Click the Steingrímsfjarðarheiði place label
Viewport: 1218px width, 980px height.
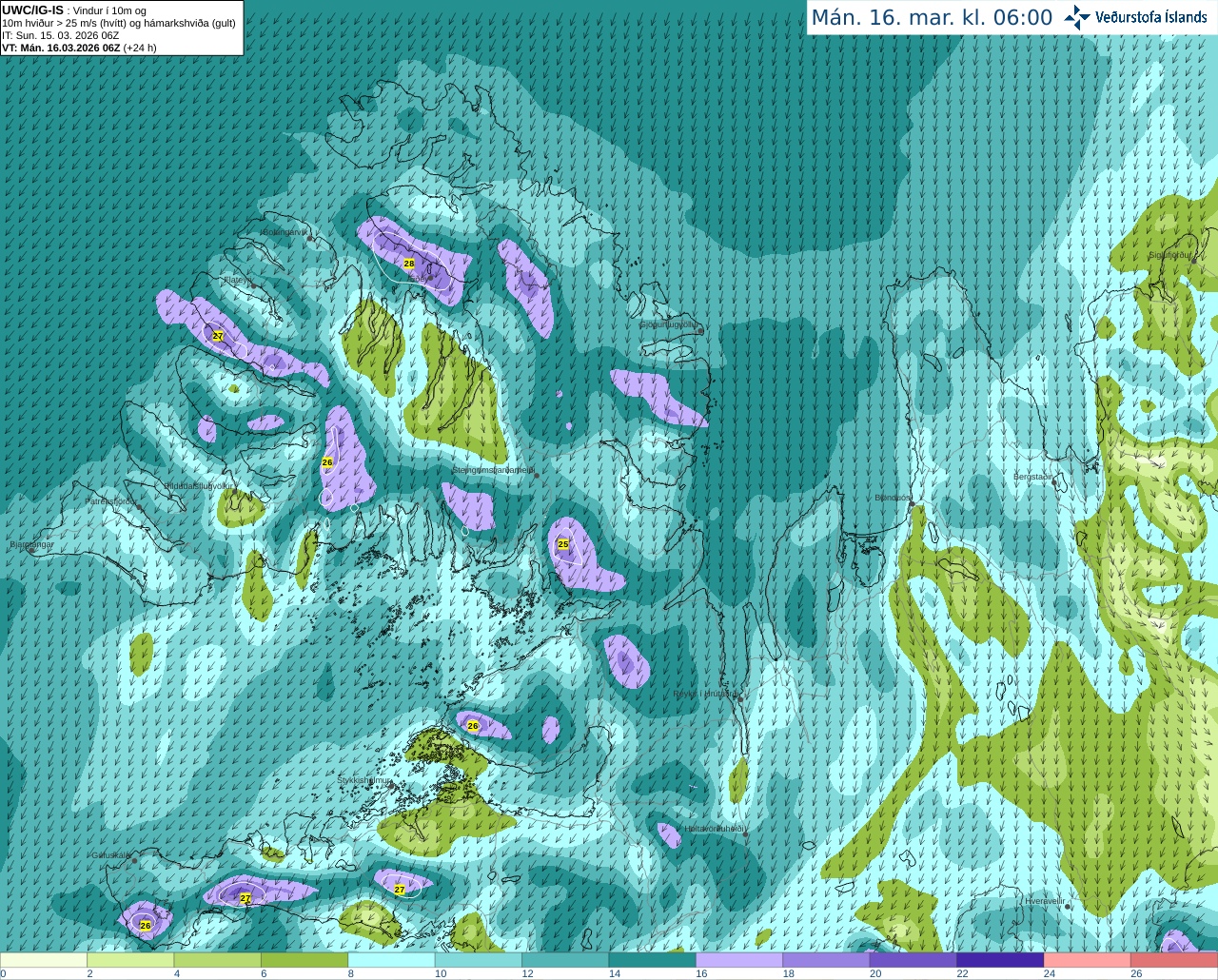pyautogui.click(x=493, y=470)
